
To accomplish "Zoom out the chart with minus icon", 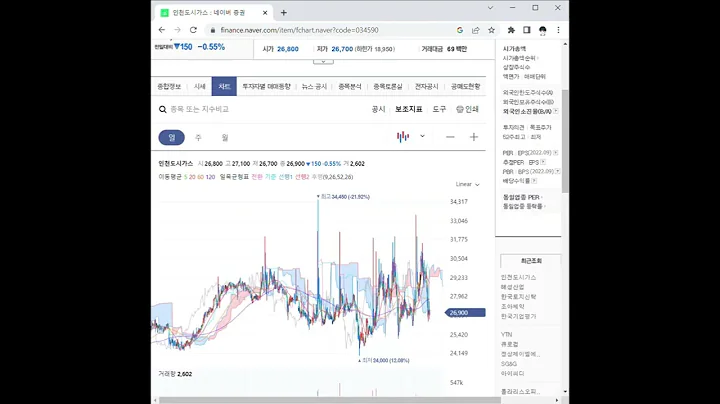I will (450, 137).
